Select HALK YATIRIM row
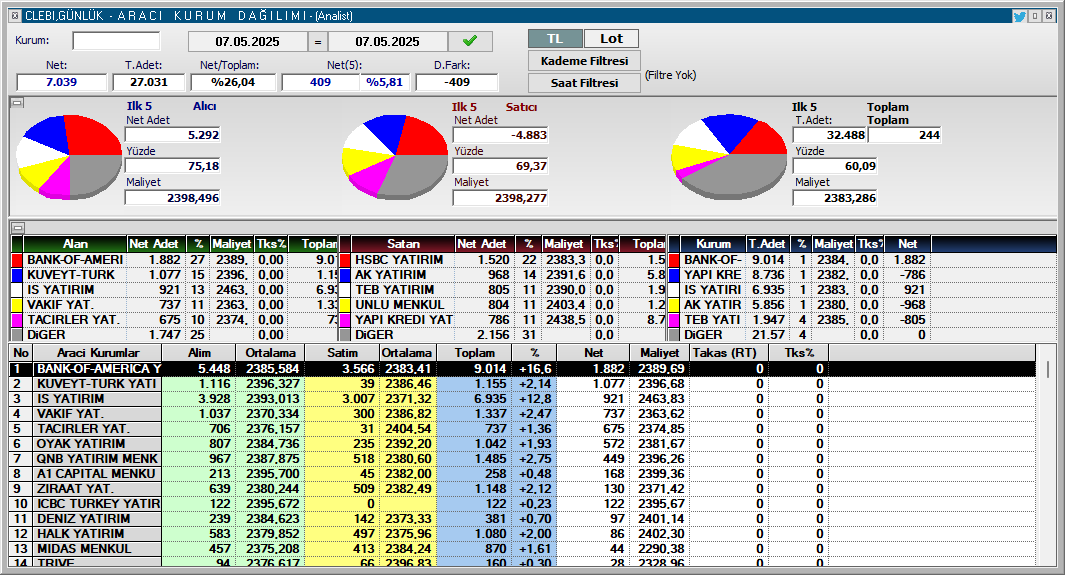The image size is (1065, 575). [522, 534]
